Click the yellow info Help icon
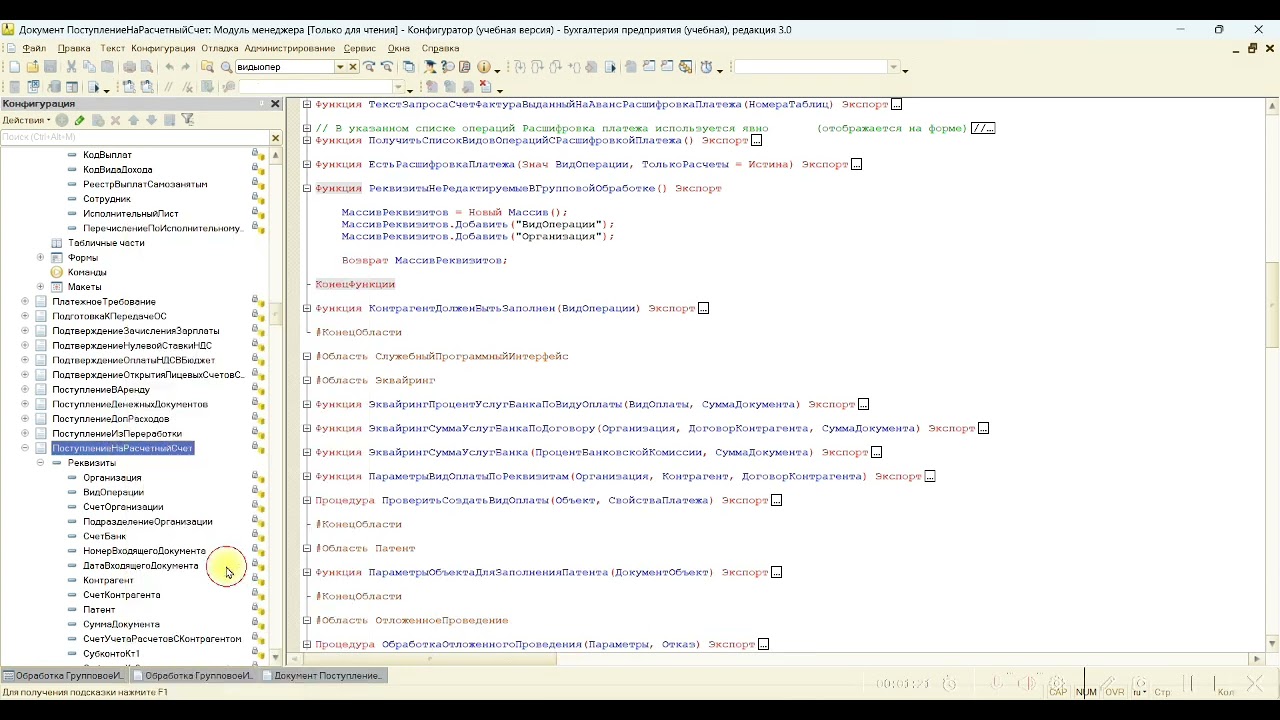 484,67
